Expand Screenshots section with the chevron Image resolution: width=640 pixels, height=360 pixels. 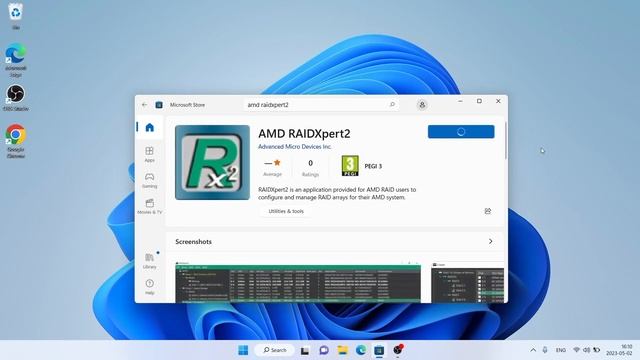490,241
